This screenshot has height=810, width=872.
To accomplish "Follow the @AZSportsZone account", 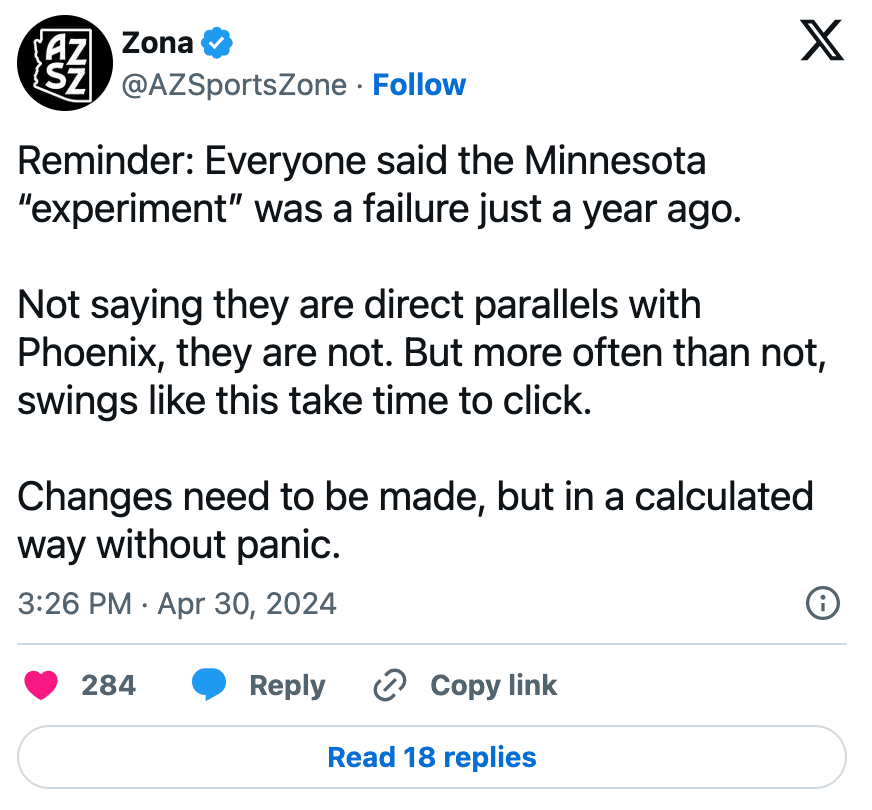I will pos(419,85).
